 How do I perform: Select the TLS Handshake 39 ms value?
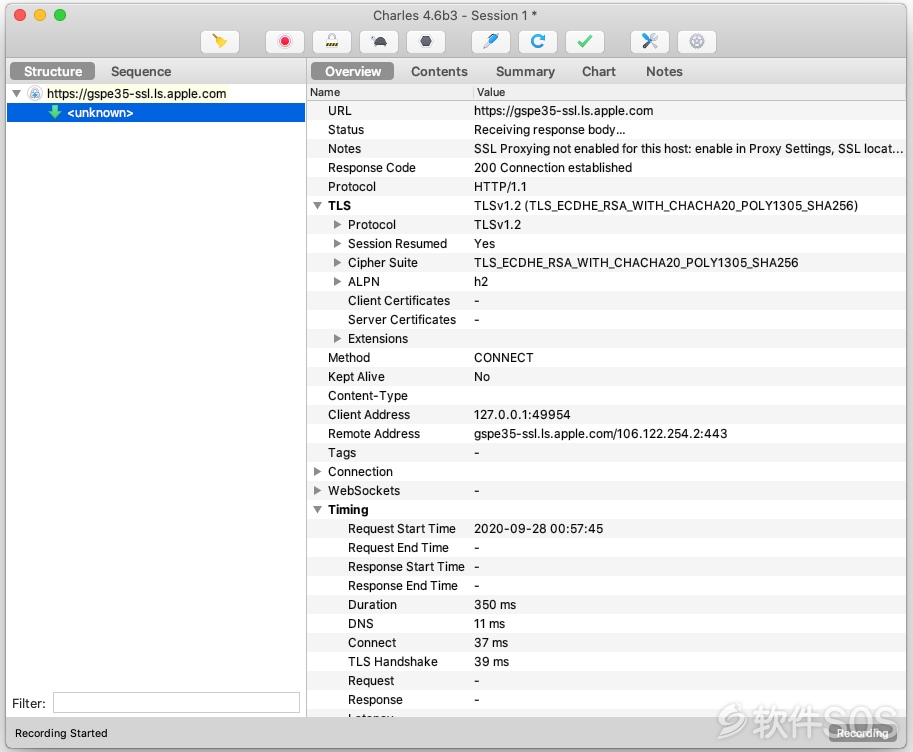pyautogui.click(x=491, y=662)
